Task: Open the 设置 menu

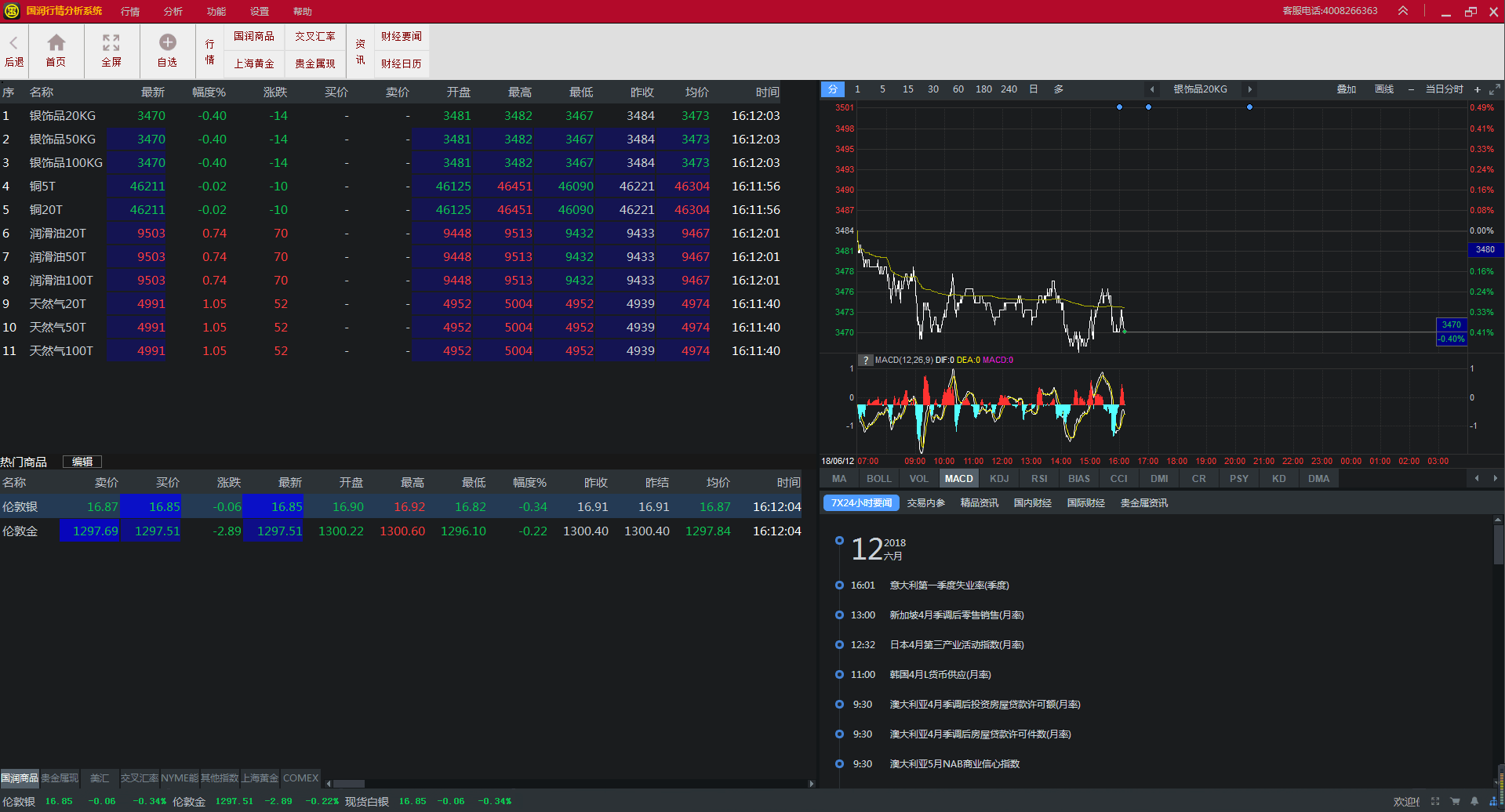Action: click(x=260, y=12)
